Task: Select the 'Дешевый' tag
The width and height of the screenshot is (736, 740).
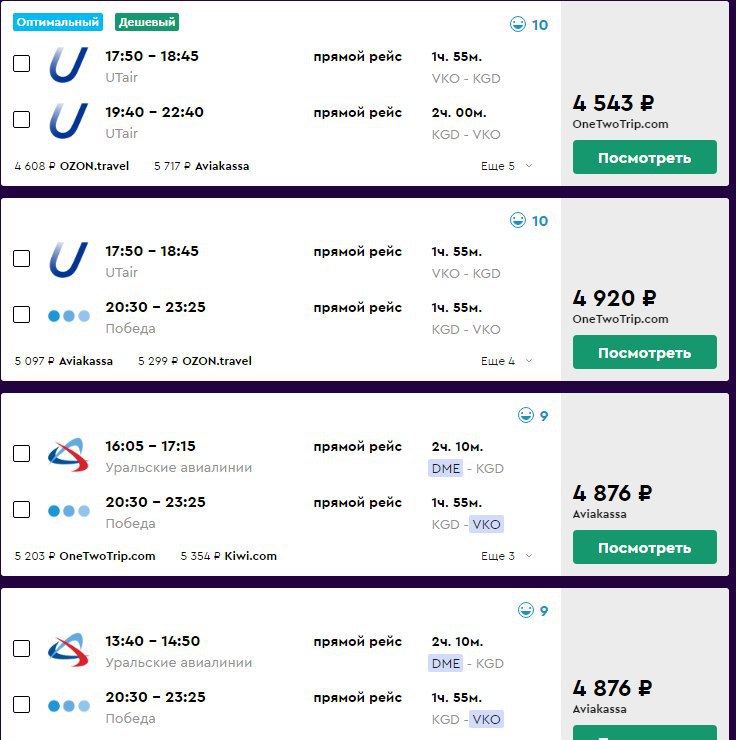Action: pyautogui.click(x=147, y=22)
